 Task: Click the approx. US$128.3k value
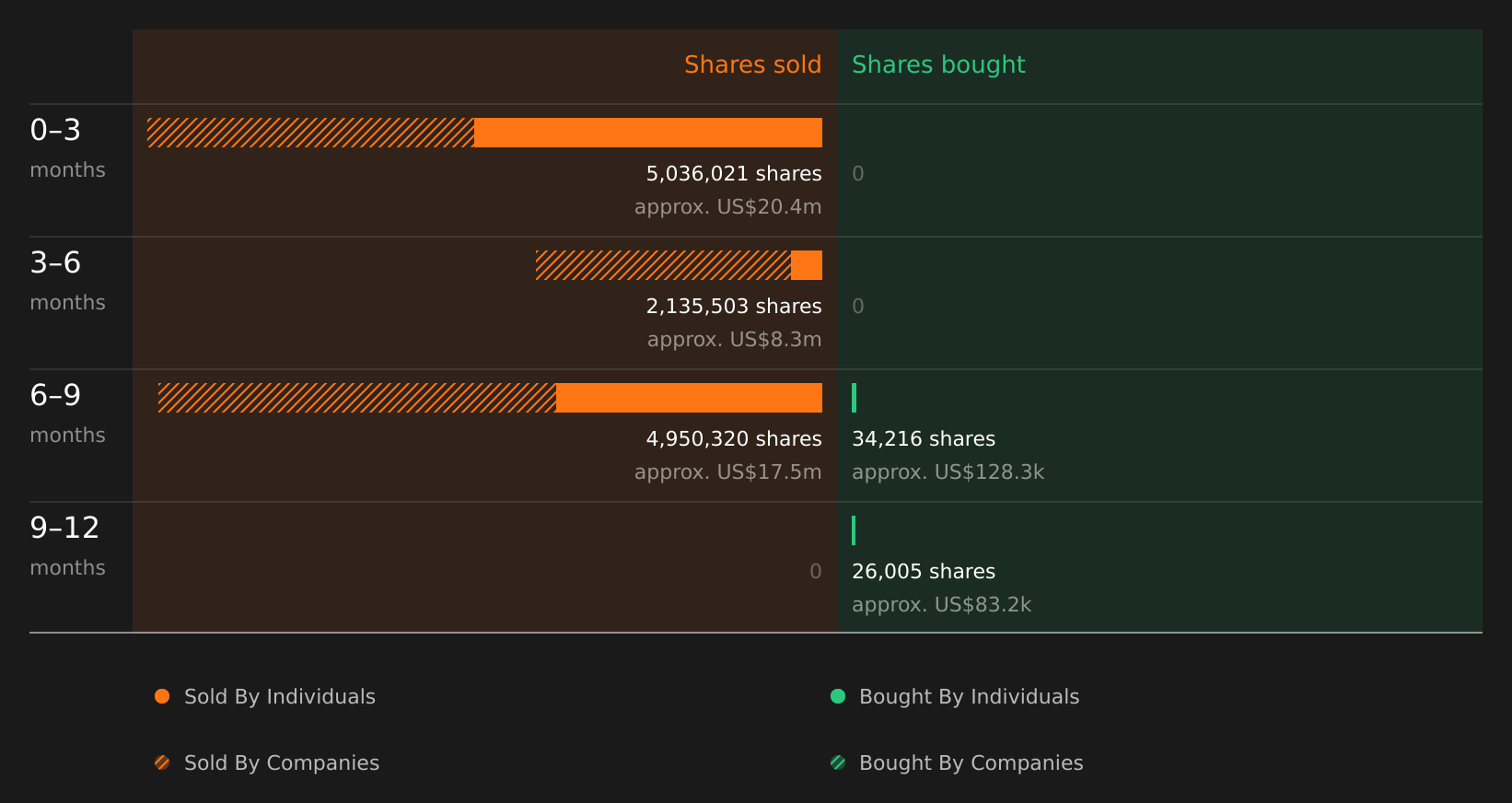tap(948, 472)
